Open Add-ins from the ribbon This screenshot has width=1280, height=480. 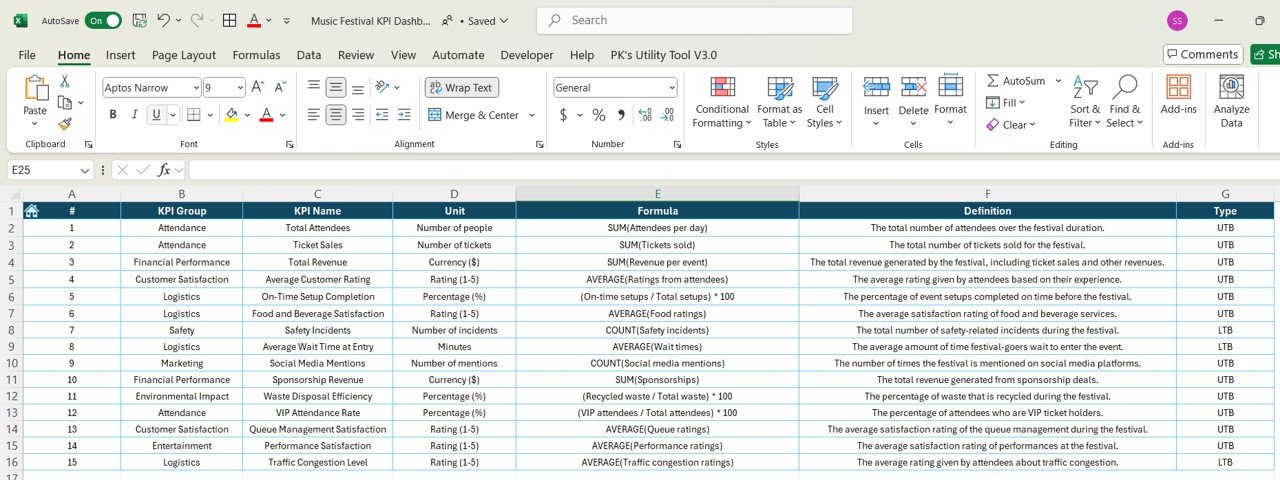click(1179, 96)
